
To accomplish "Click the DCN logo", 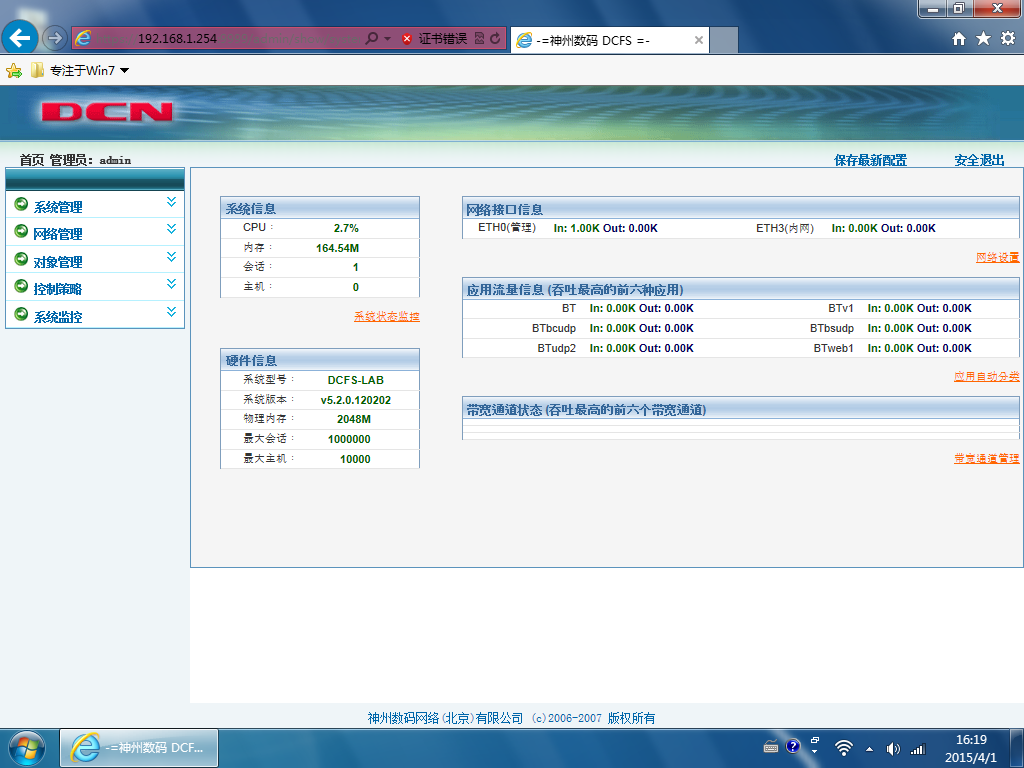I will 107,112.
